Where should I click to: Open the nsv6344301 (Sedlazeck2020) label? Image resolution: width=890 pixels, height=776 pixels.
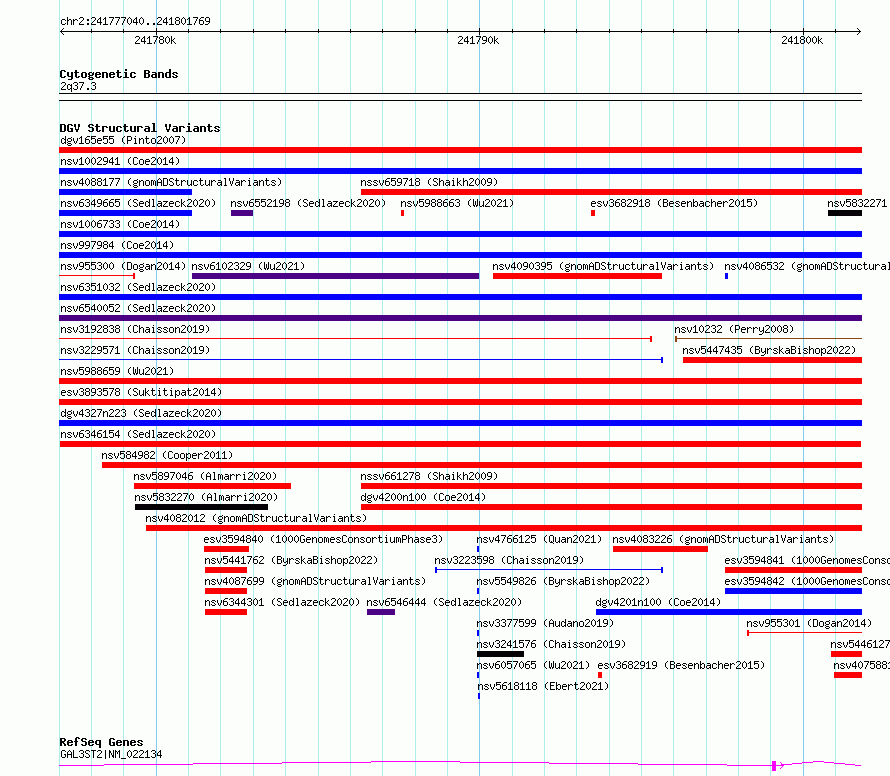(282, 602)
